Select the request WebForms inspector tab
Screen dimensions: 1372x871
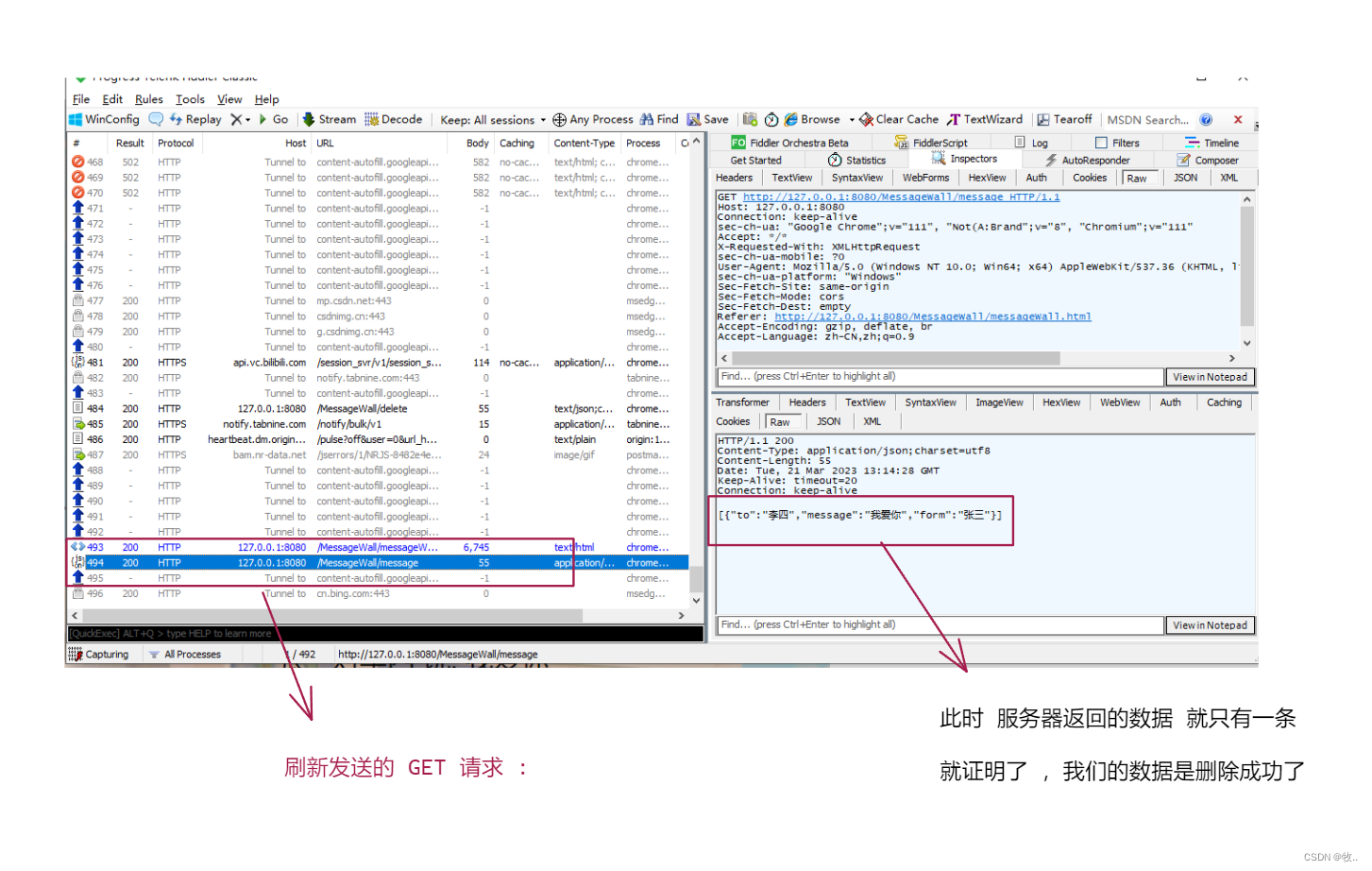925,178
